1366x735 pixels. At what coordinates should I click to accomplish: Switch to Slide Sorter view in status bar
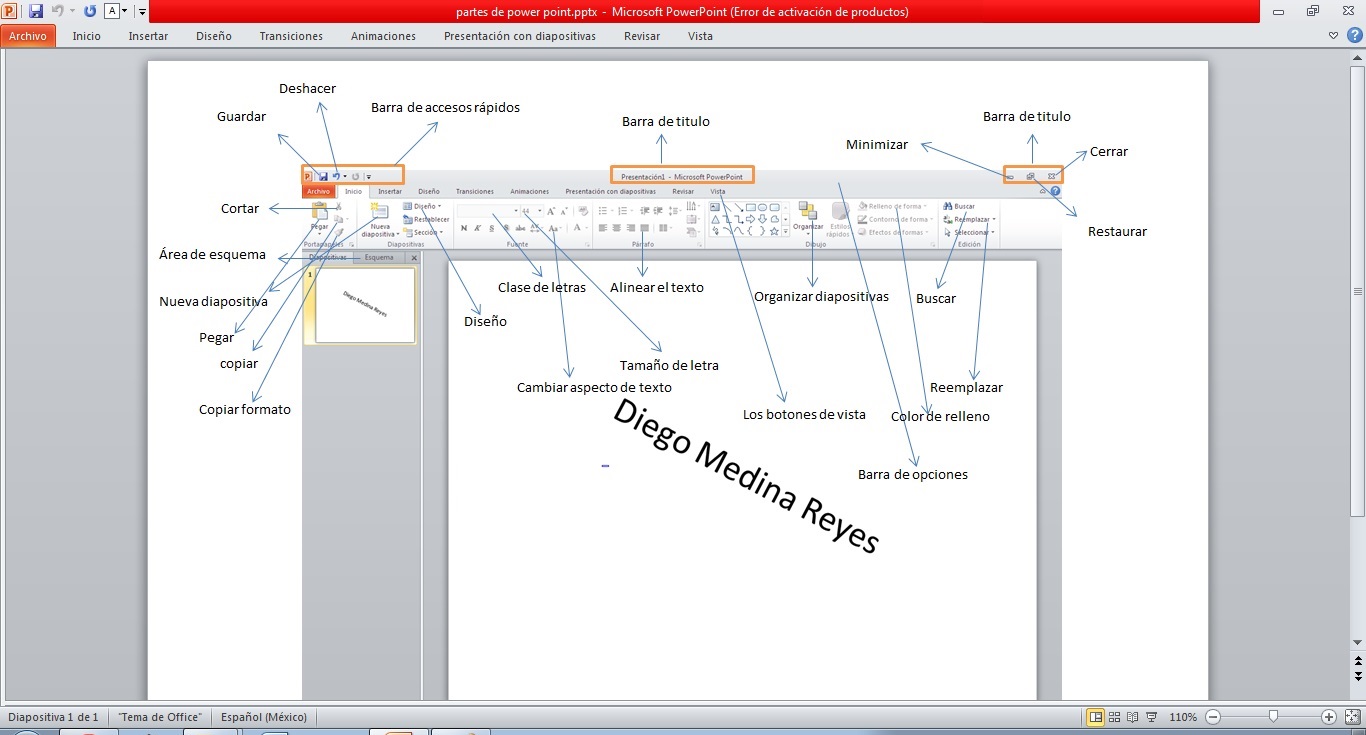1114,717
